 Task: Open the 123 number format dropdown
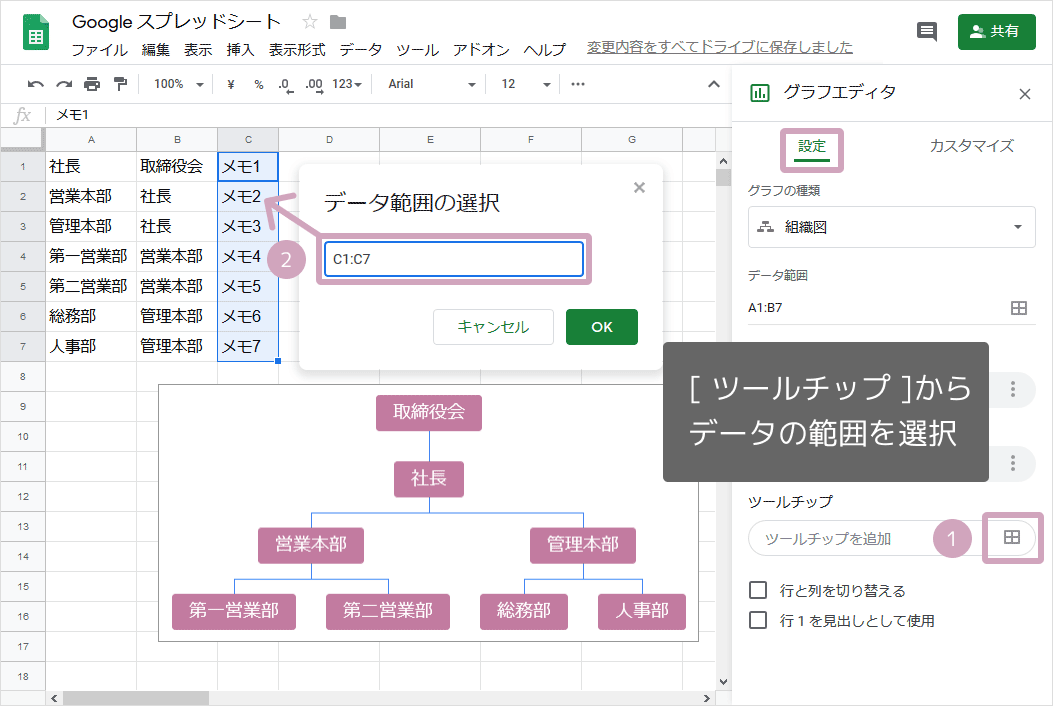(x=341, y=84)
